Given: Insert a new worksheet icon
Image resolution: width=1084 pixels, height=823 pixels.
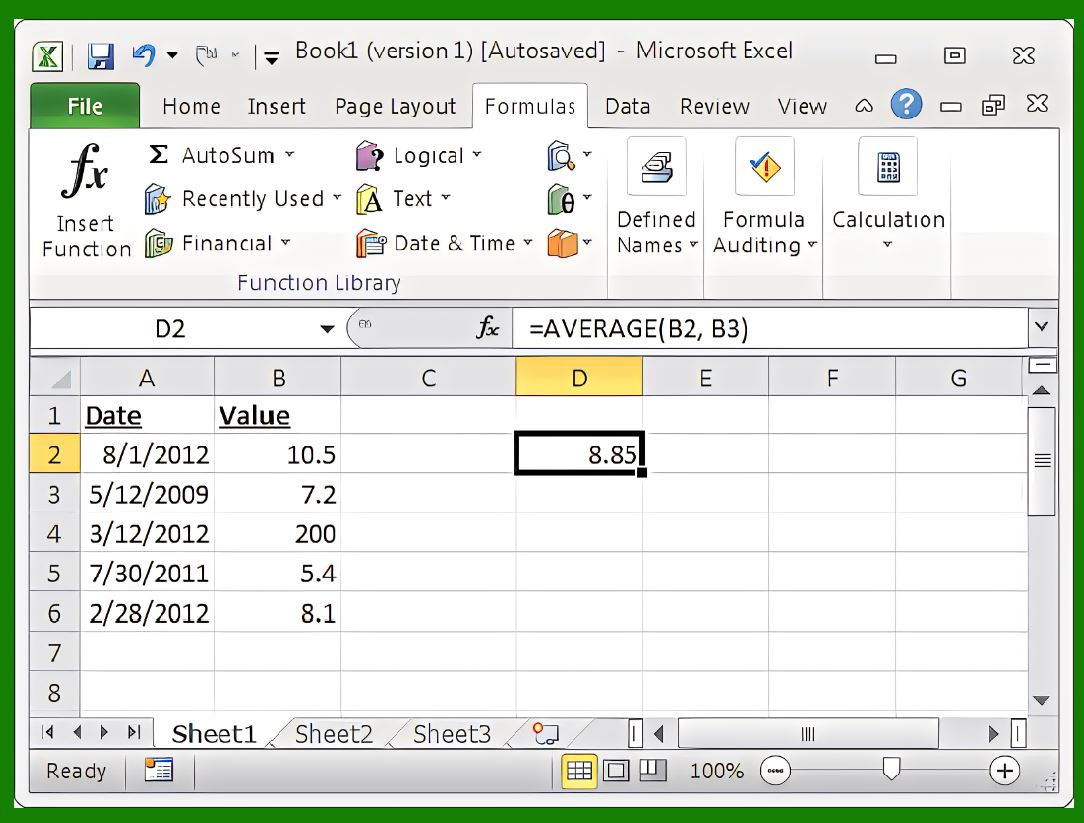Looking at the screenshot, I should pyautogui.click(x=545, y=734).
